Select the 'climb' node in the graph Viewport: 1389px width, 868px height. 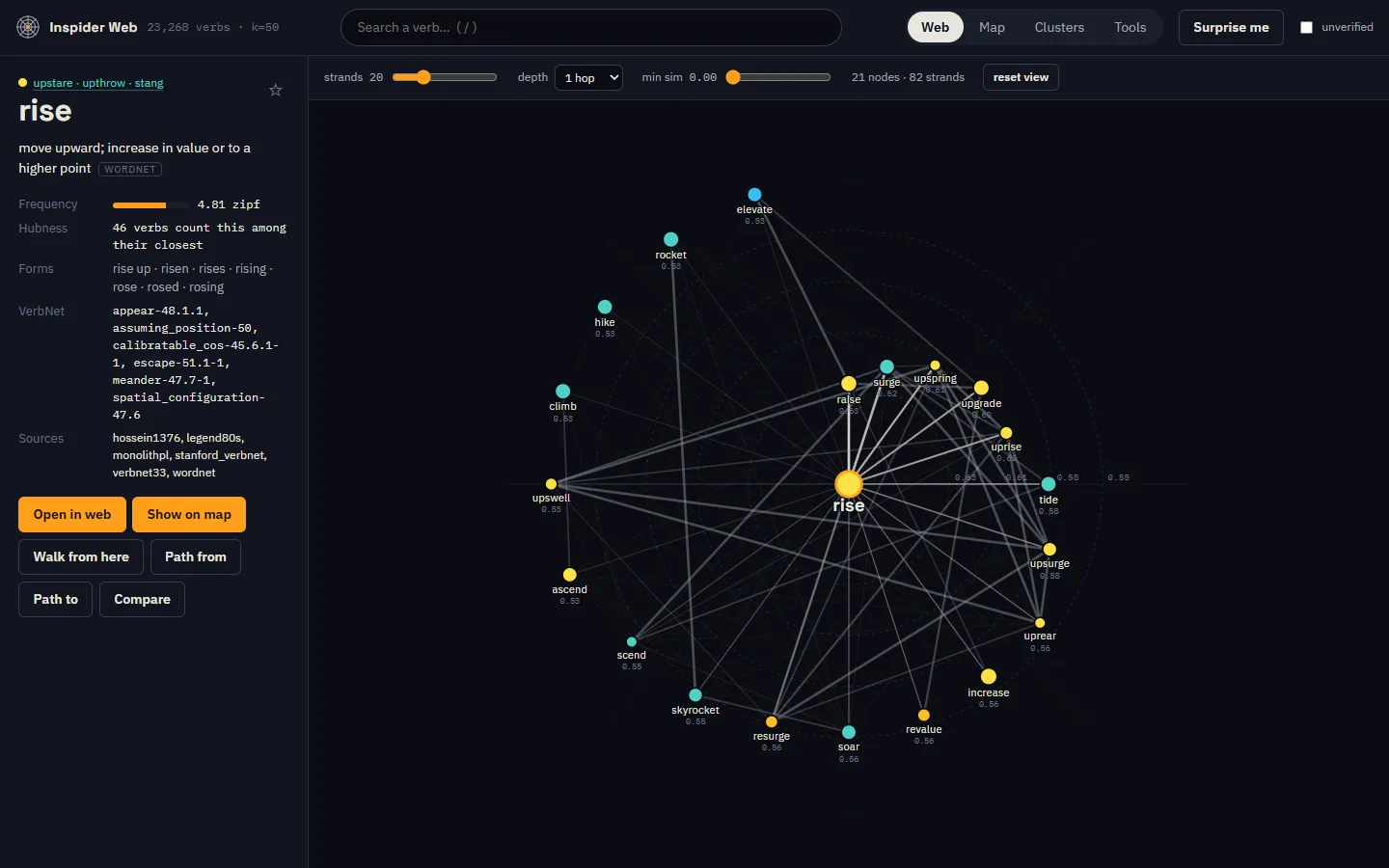point(563,391)
